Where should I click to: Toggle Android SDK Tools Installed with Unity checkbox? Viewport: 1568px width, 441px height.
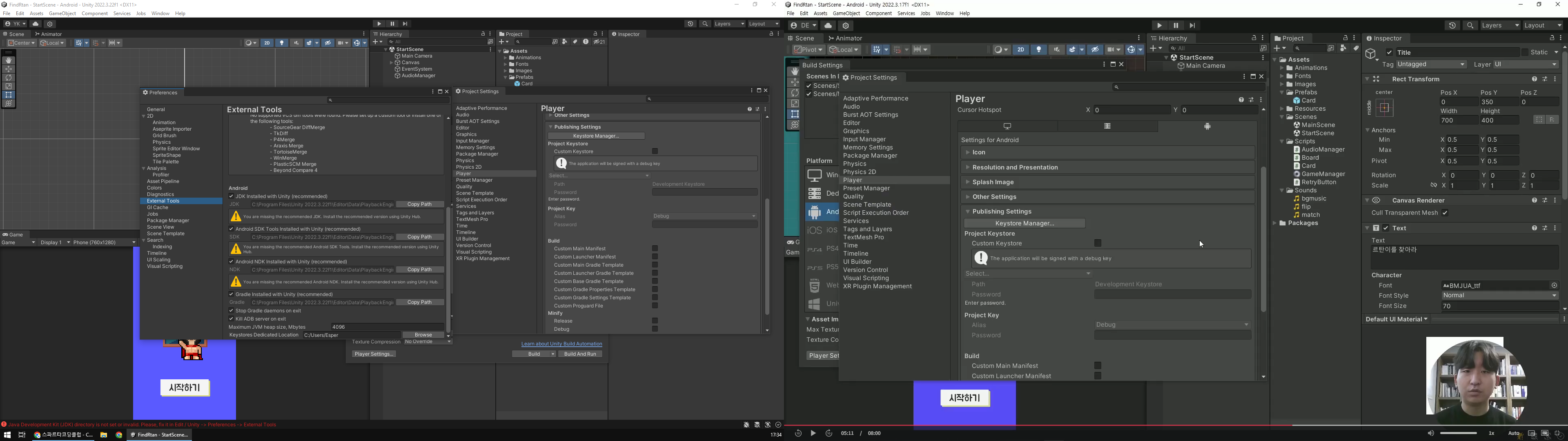tap(232, 229)
